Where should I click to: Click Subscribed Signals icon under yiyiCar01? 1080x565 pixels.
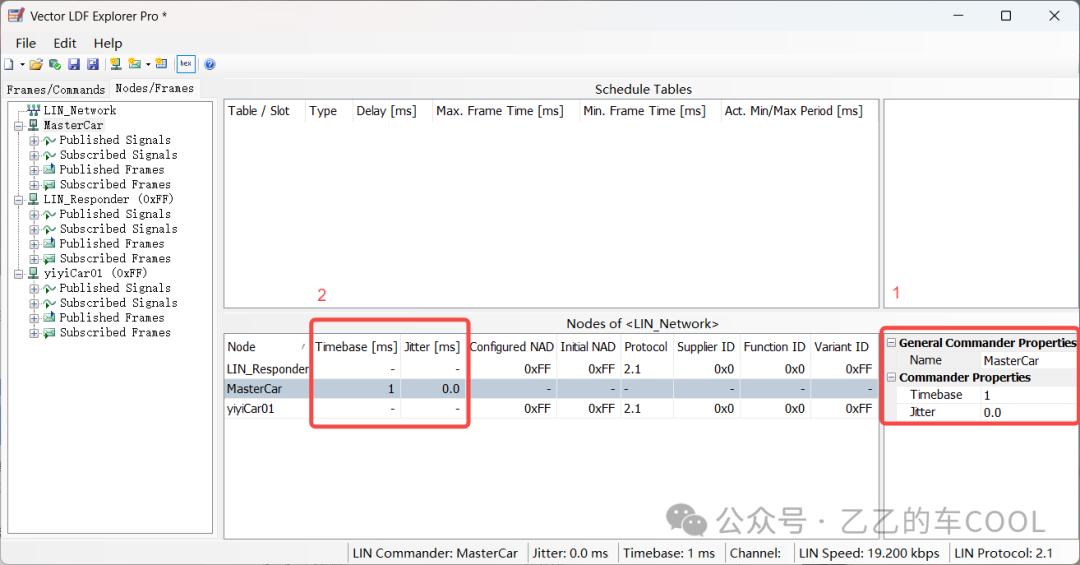pyautogui.click(x=49, y=303)
